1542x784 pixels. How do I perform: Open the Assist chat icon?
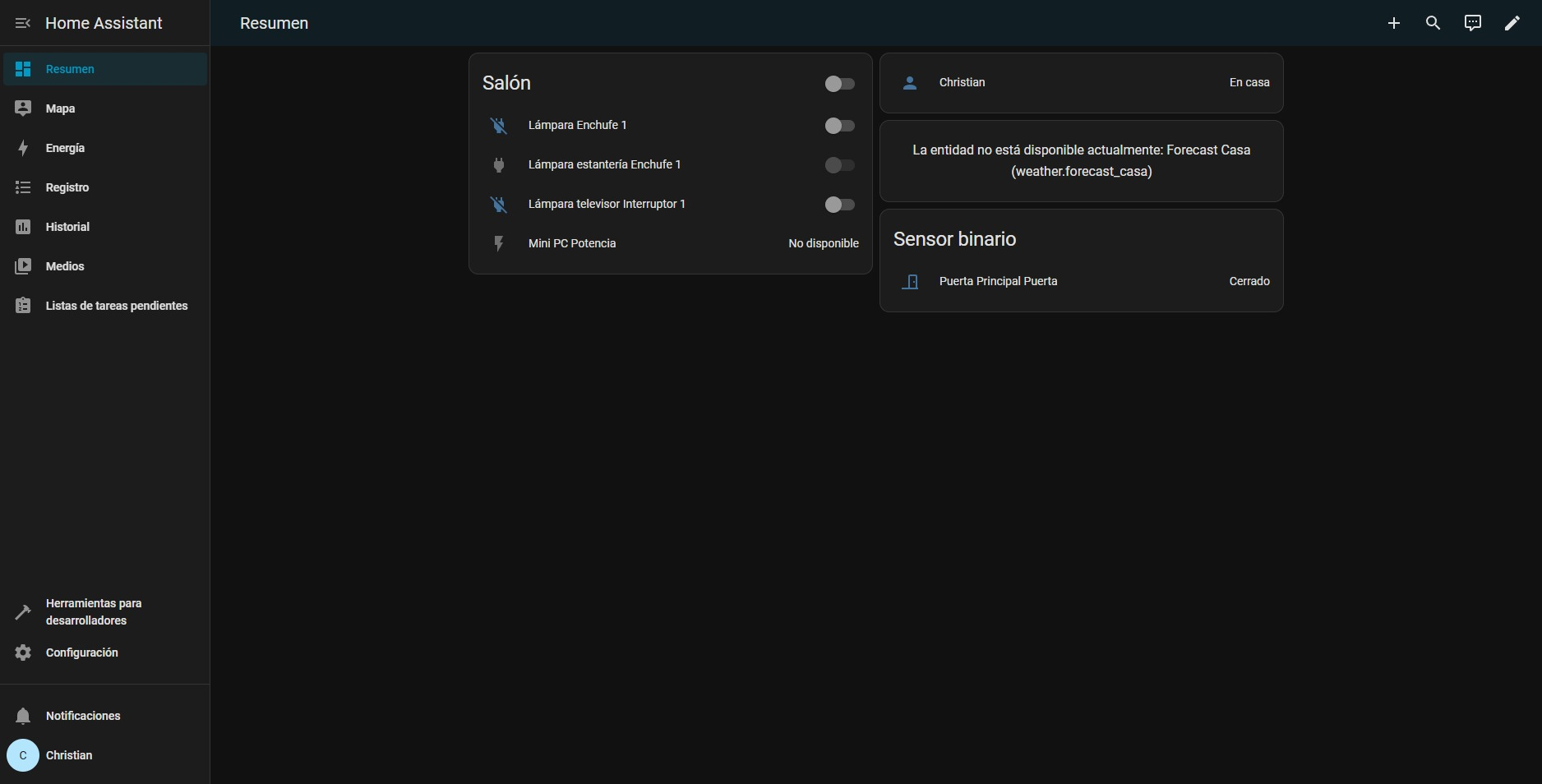(1472, 23)
